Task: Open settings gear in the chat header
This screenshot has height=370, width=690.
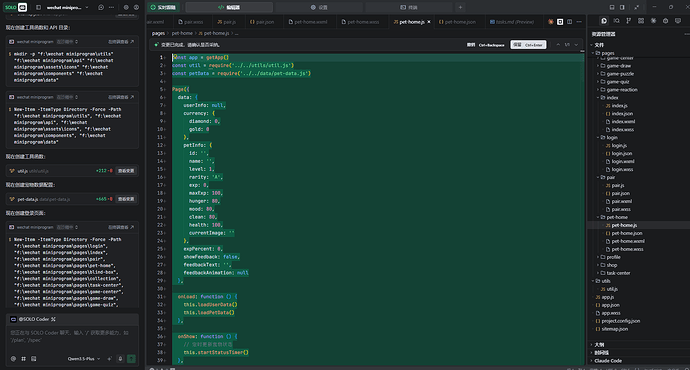Action: tap(126, 7)
